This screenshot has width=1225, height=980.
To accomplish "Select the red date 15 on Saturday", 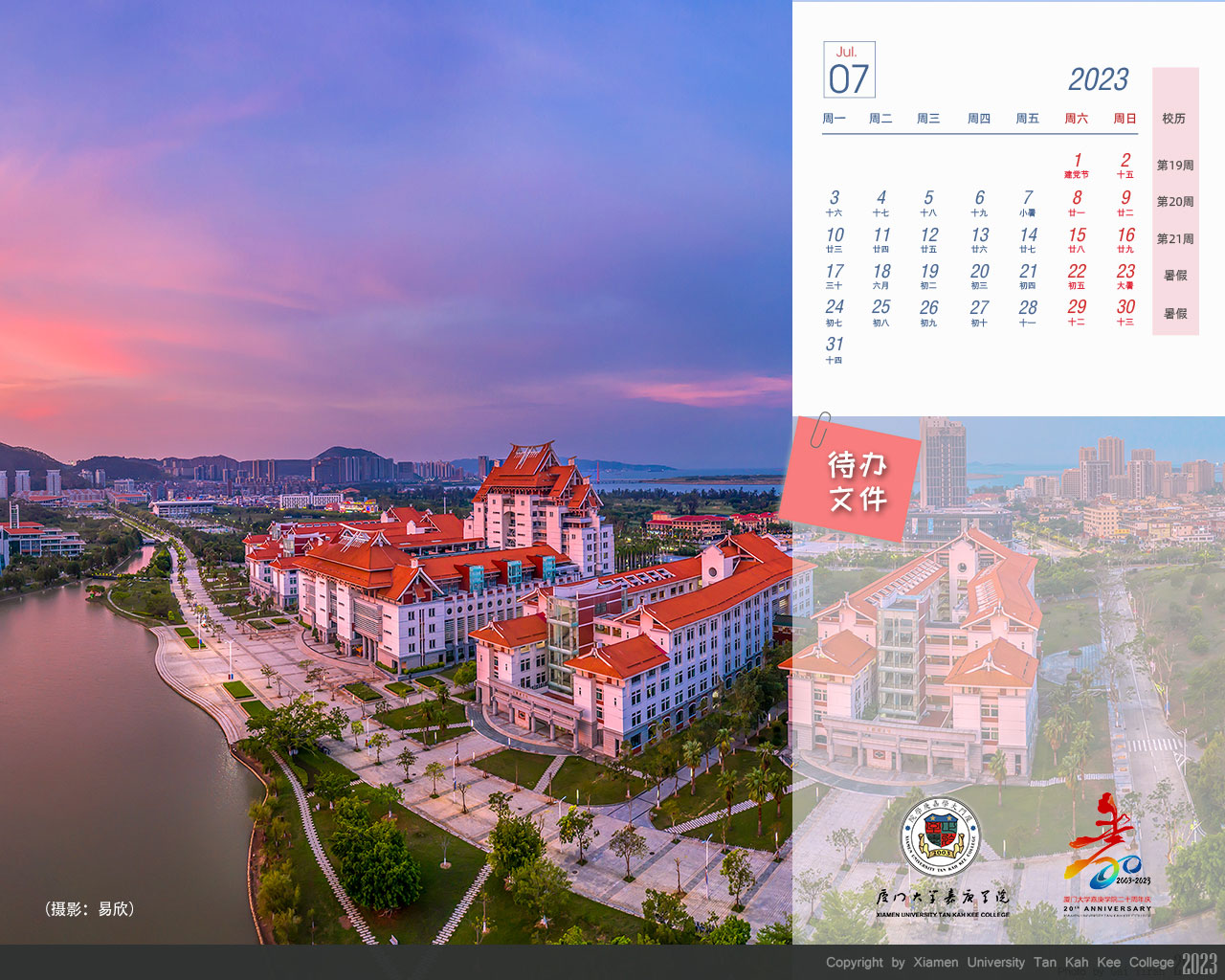I will 1077,238.
